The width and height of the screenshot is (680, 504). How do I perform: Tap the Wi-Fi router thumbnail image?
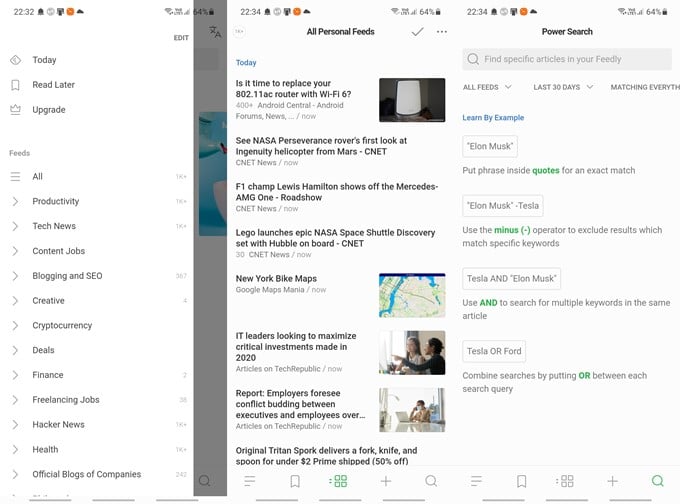[412, 100]
